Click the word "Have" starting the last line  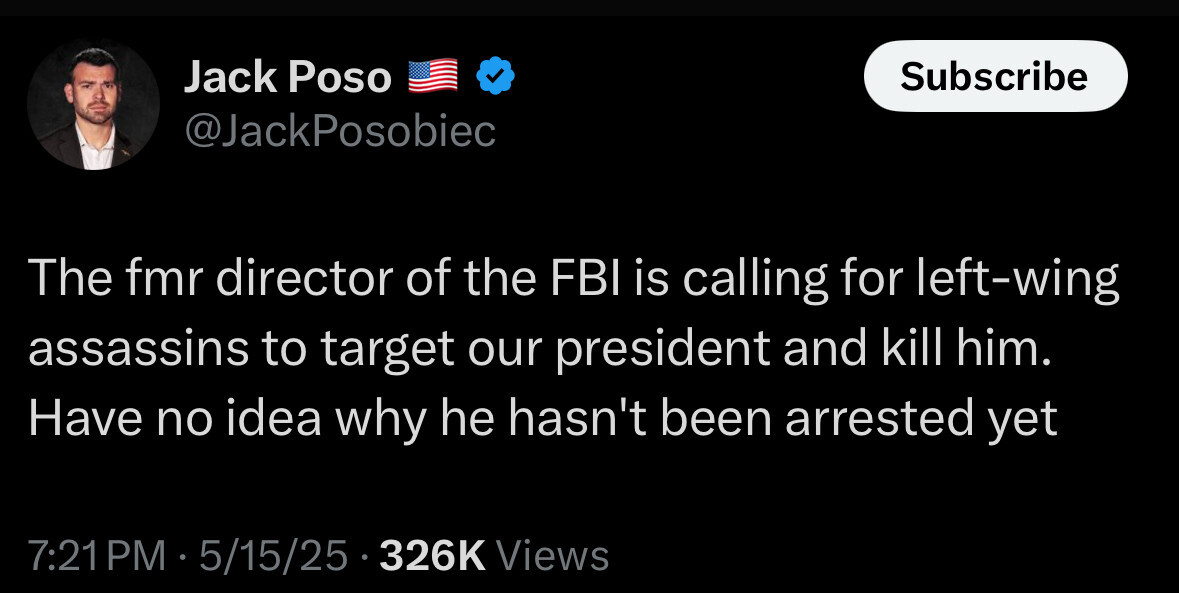point(78,418)
